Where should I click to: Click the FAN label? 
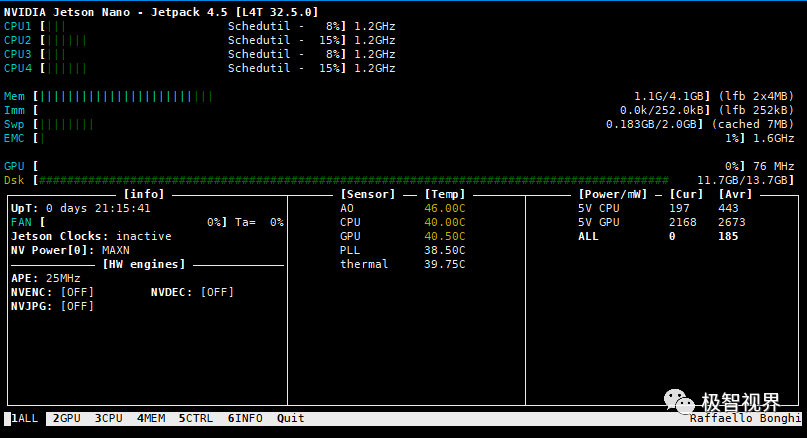tap(21, 222)
